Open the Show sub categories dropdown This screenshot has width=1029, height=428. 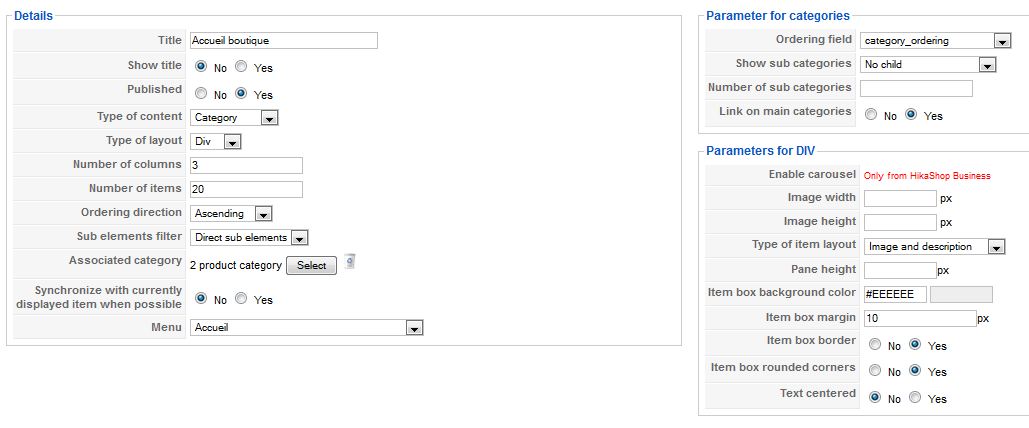(928, 64)
